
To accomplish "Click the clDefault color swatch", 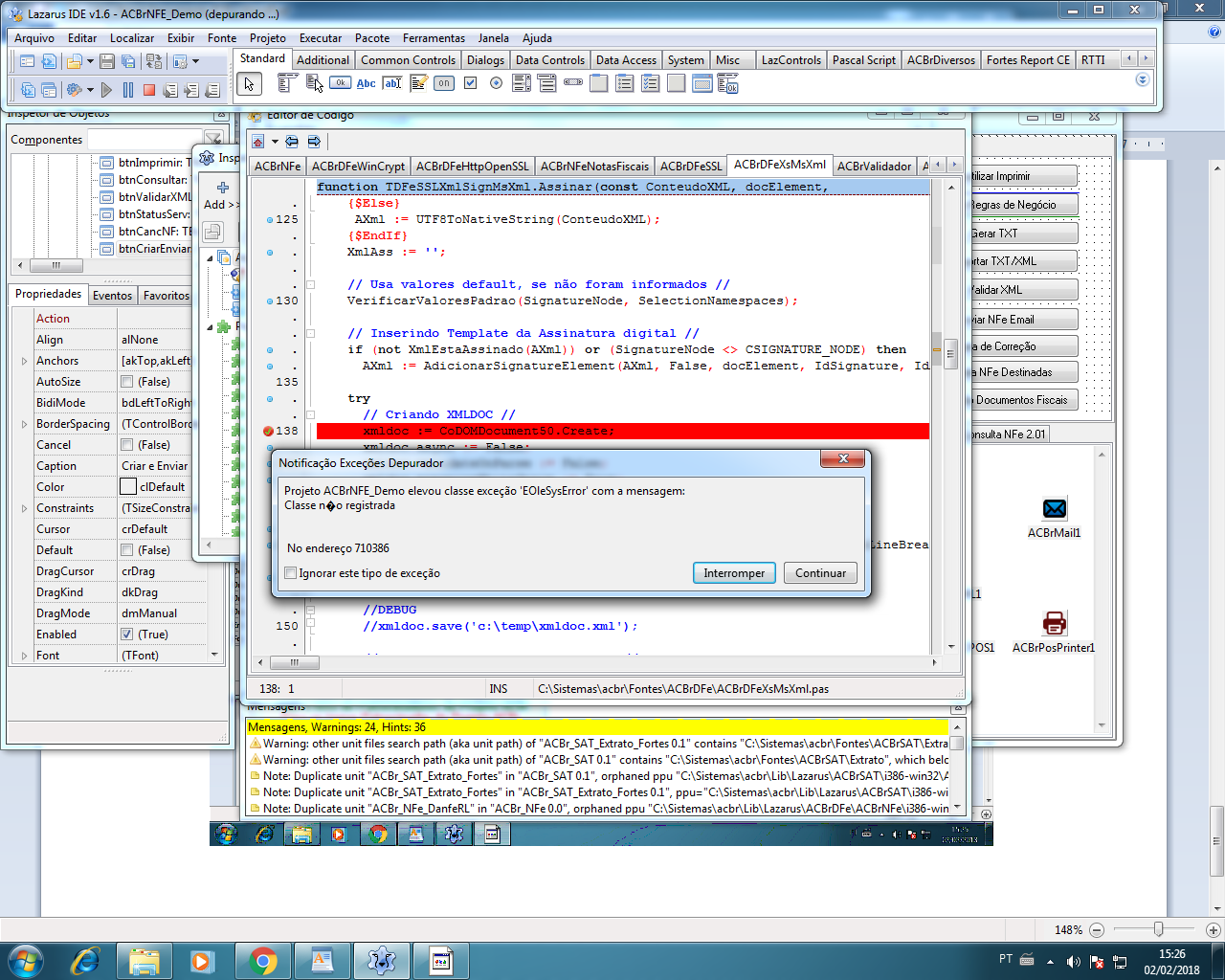I will click(x=128, y=487).
